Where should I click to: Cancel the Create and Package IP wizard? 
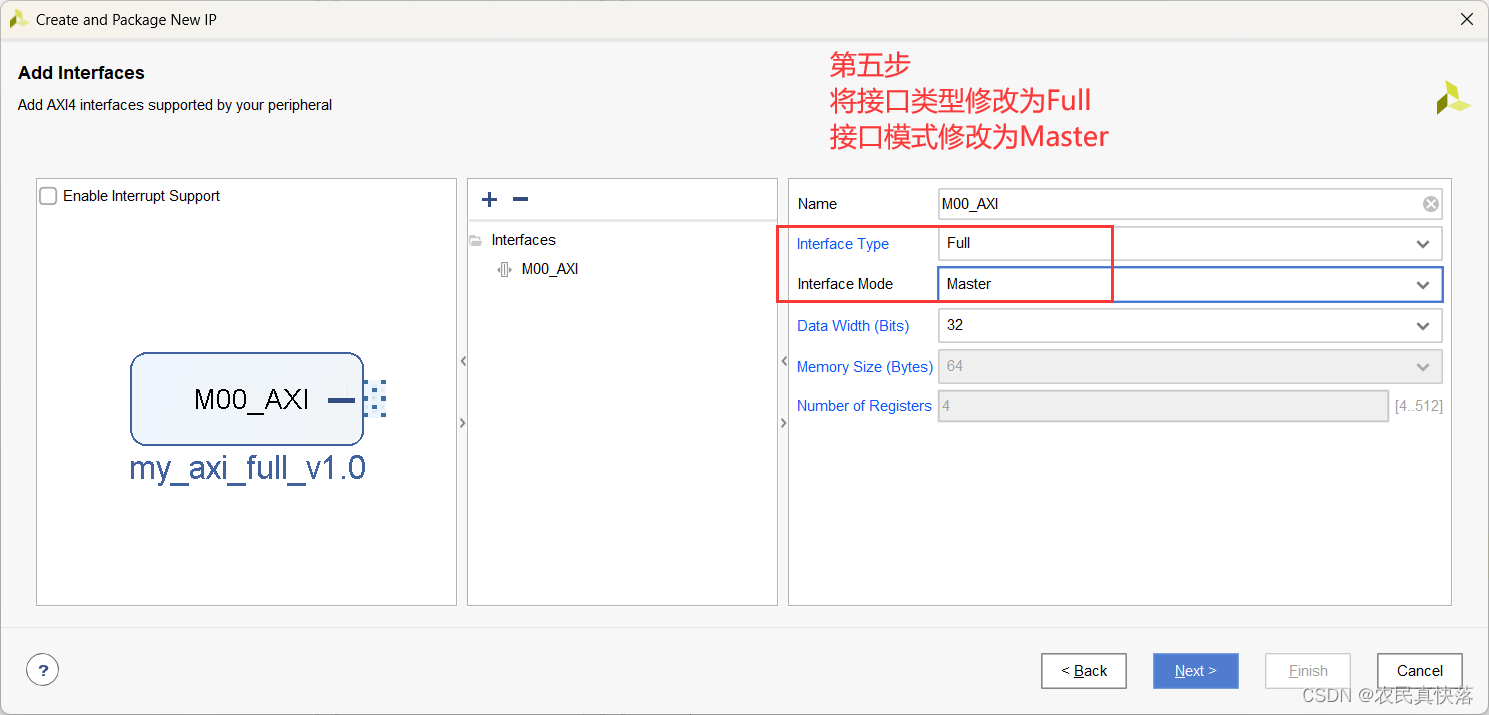coord(1419,671)
